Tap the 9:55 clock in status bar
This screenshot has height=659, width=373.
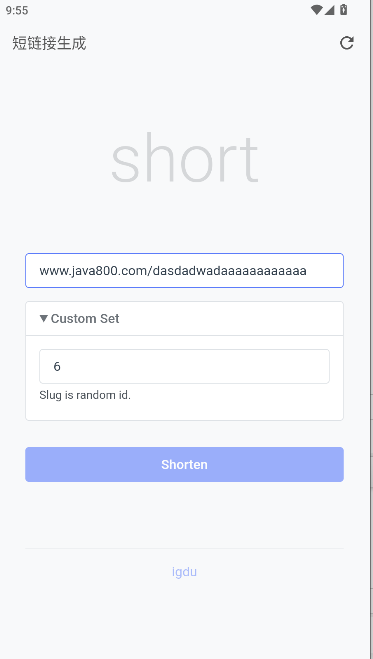click(17, 10)
